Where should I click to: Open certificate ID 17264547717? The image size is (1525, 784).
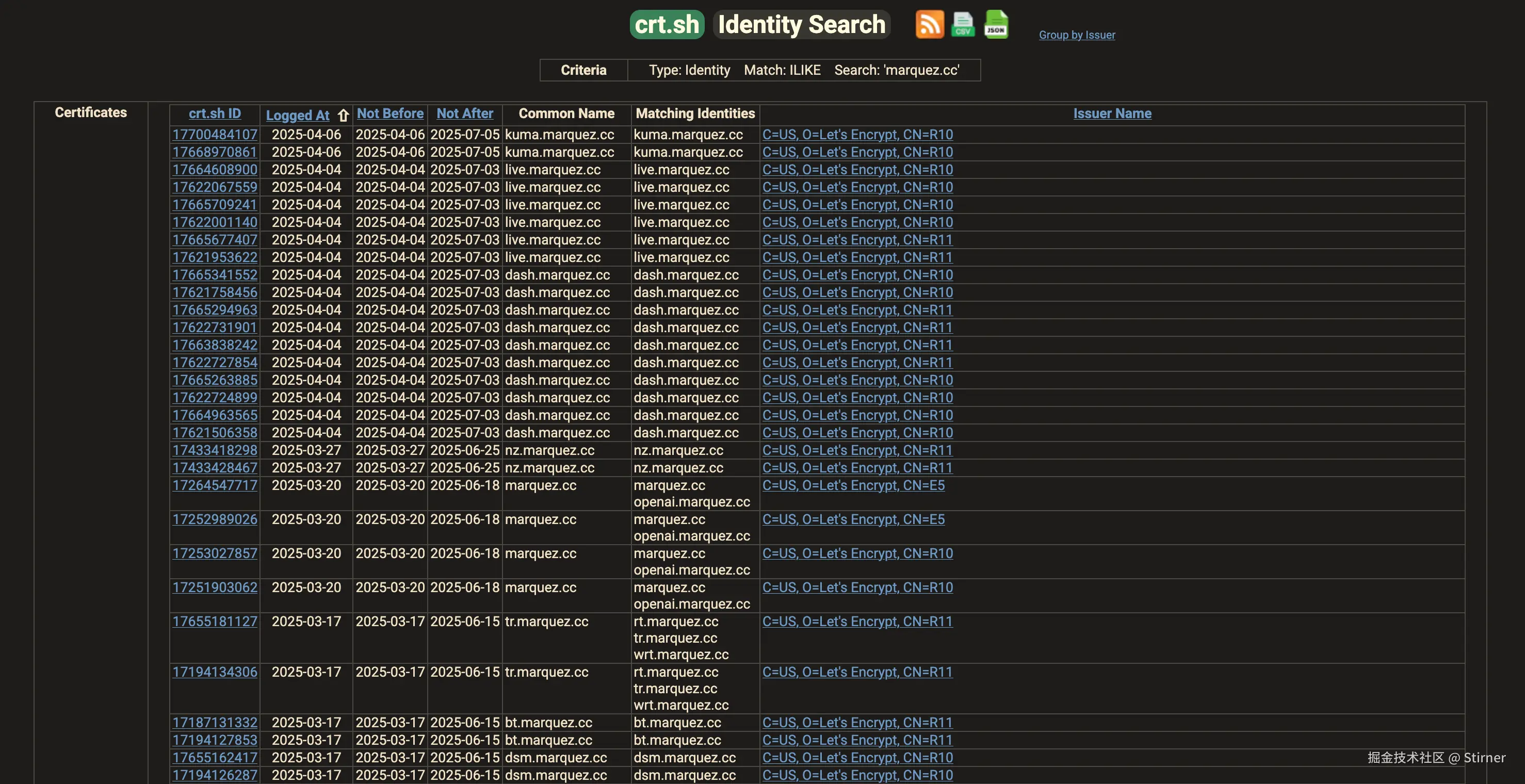point(215,485)
